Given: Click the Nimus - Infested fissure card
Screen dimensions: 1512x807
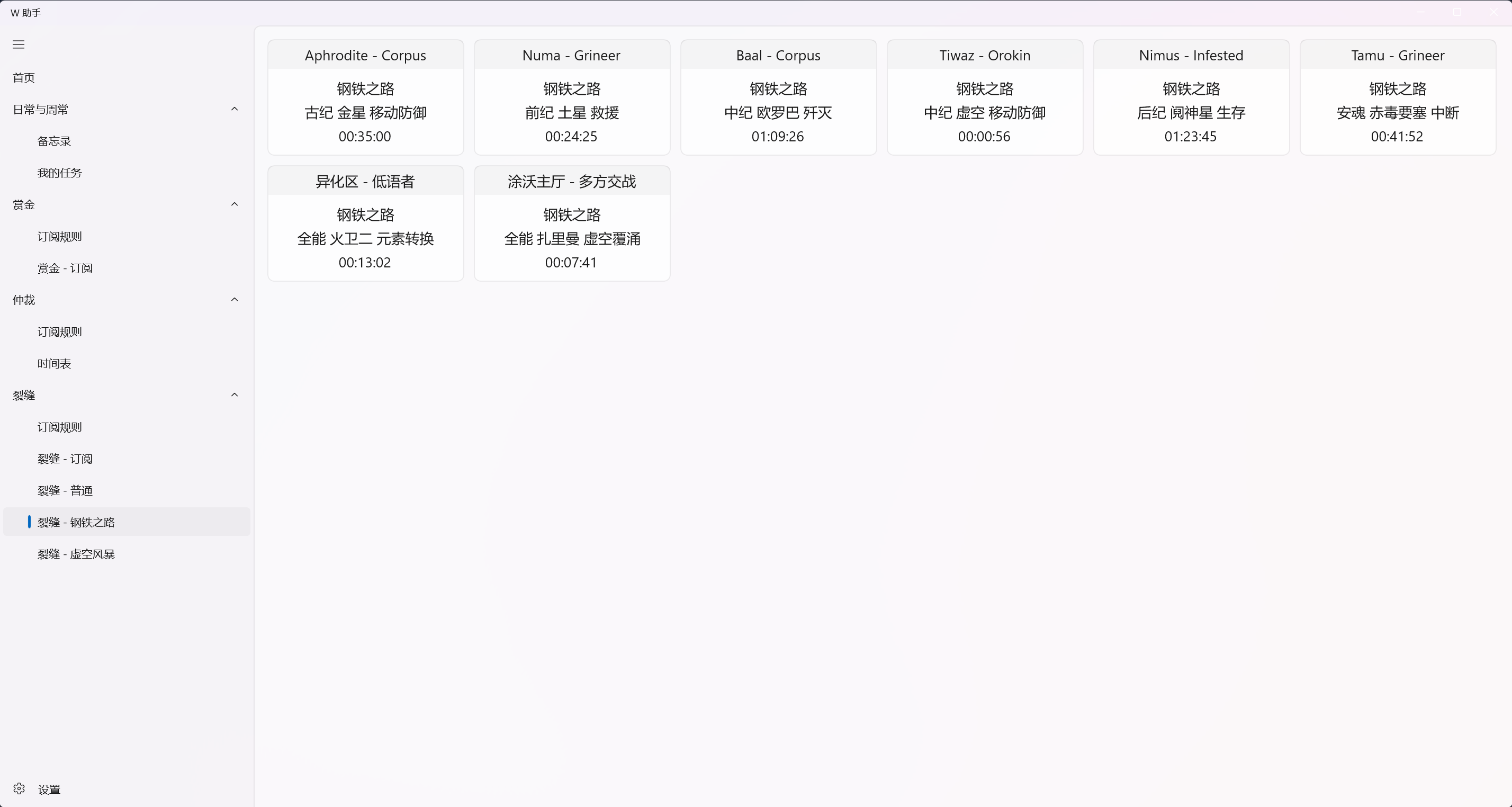Looking at the screenshot, I should coord(1191,97).
